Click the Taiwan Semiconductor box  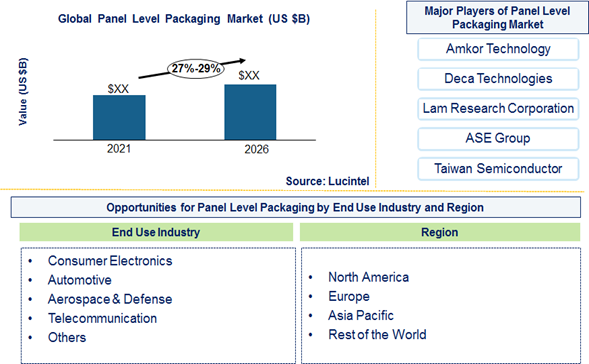pos(498,169)
